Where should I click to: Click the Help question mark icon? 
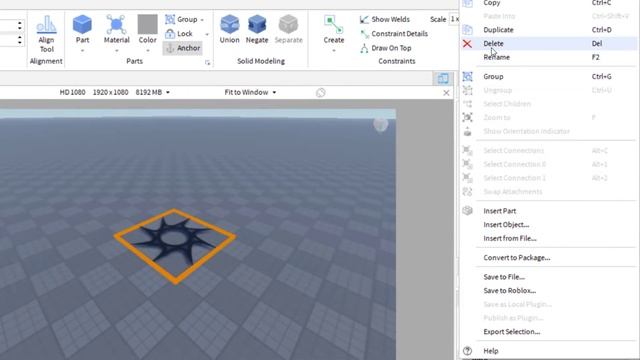[467, 351]
